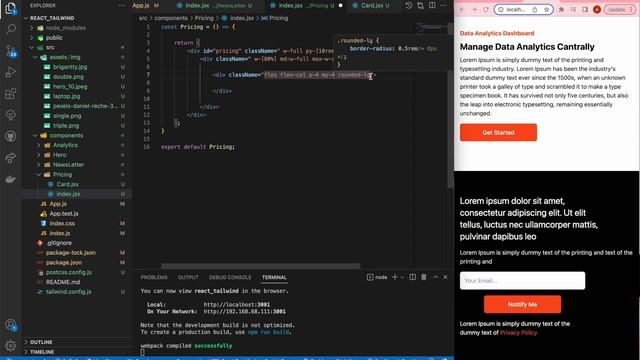Switch to the Card.jsx editor tab

(x=371, y=5)
